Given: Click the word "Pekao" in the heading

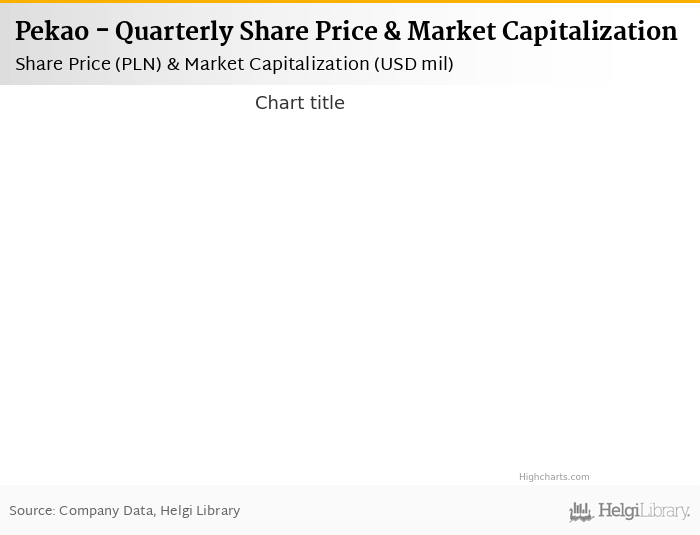Looking at the screenshot, I should (51, 32).
